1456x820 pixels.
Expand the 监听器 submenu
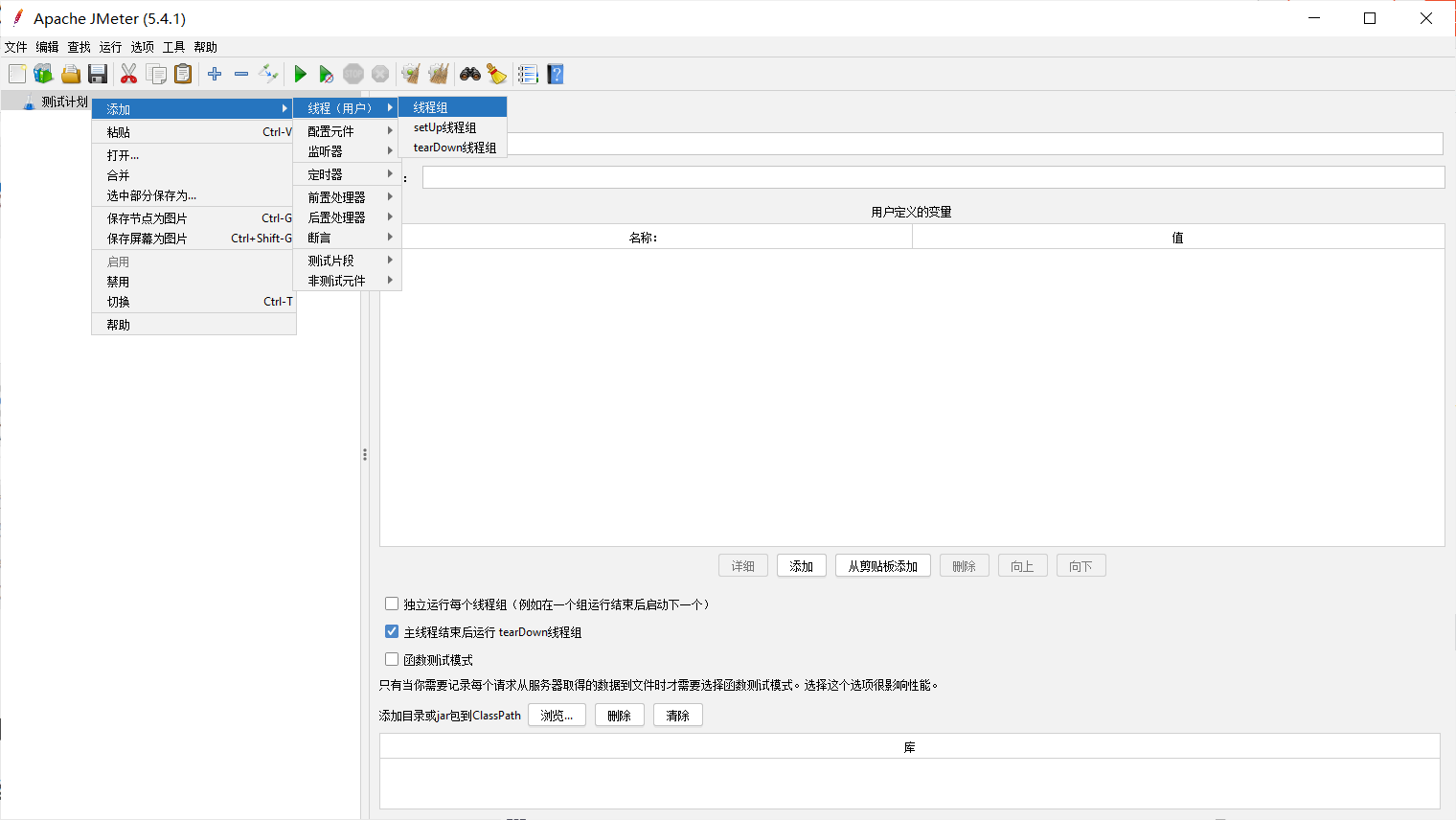347,151
